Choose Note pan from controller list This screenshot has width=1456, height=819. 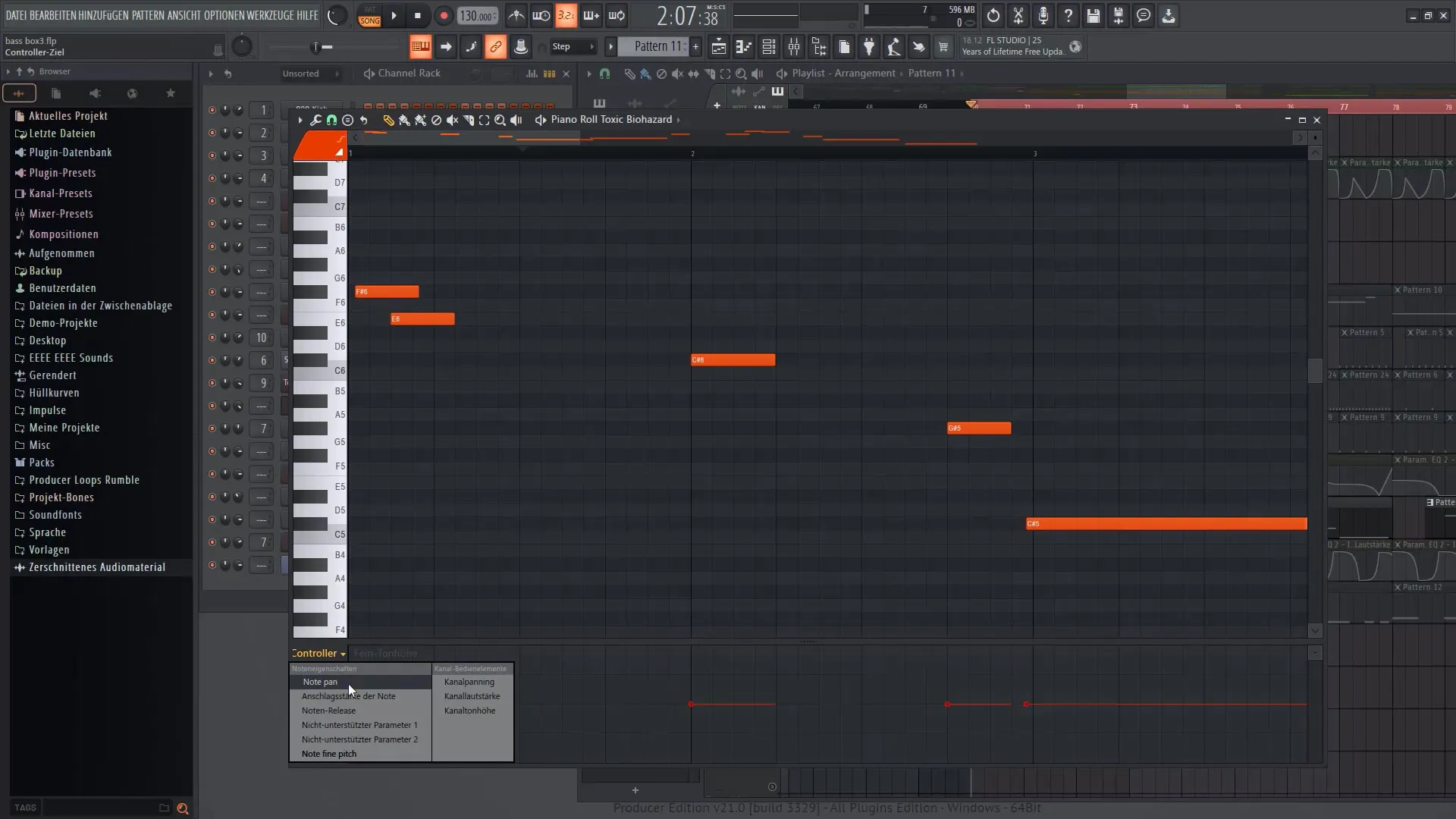coord(360,682)
